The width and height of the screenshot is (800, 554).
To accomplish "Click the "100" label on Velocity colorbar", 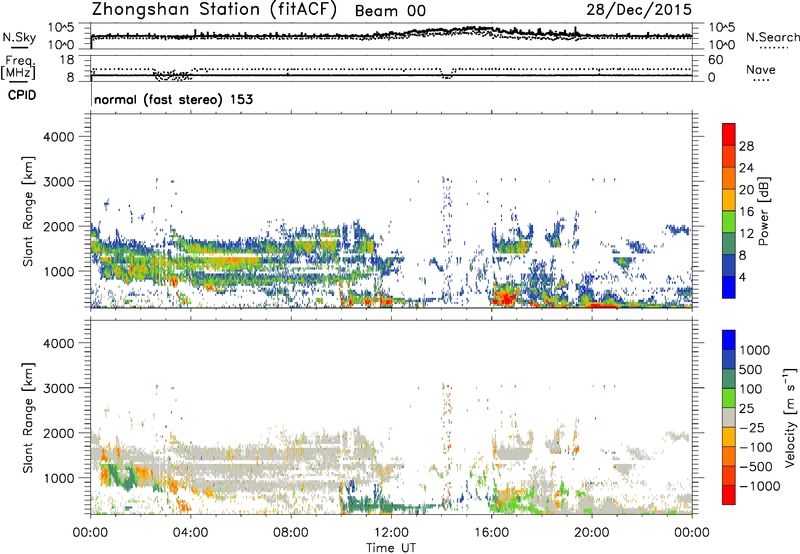I will pos(751,389).
